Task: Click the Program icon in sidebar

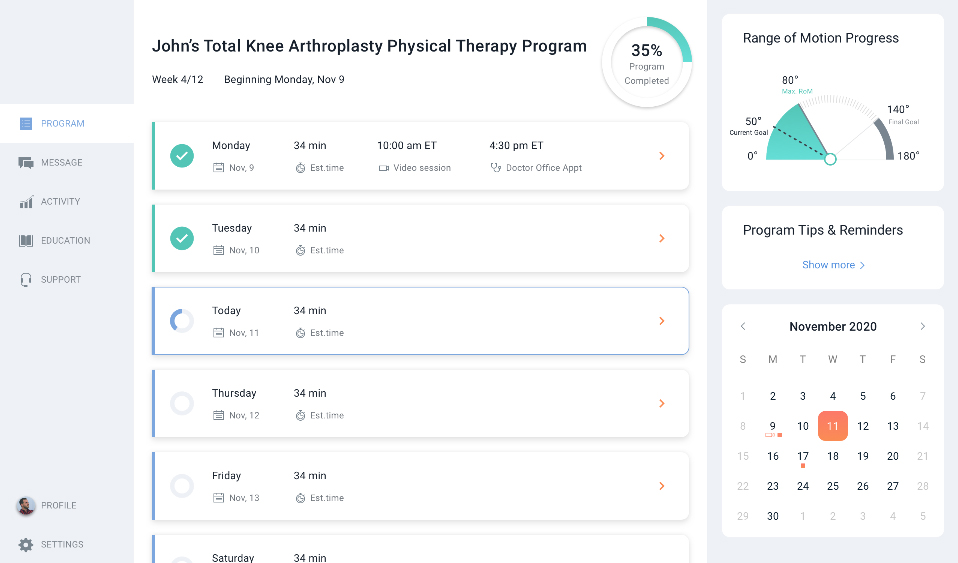Action: (26, 124)
